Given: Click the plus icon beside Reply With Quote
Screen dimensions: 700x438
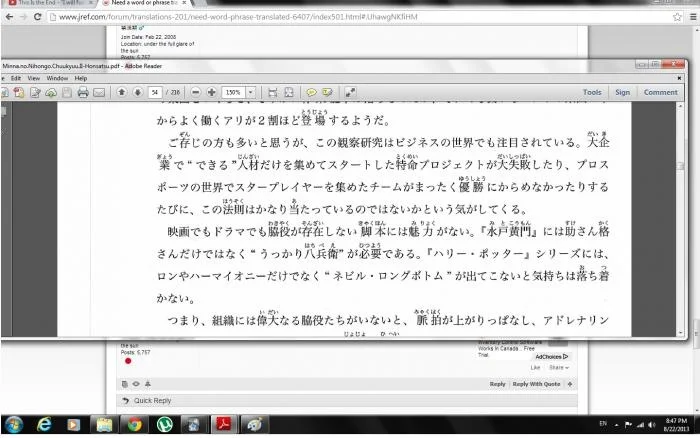Looking at the screenshot, I should coord(570,384).
